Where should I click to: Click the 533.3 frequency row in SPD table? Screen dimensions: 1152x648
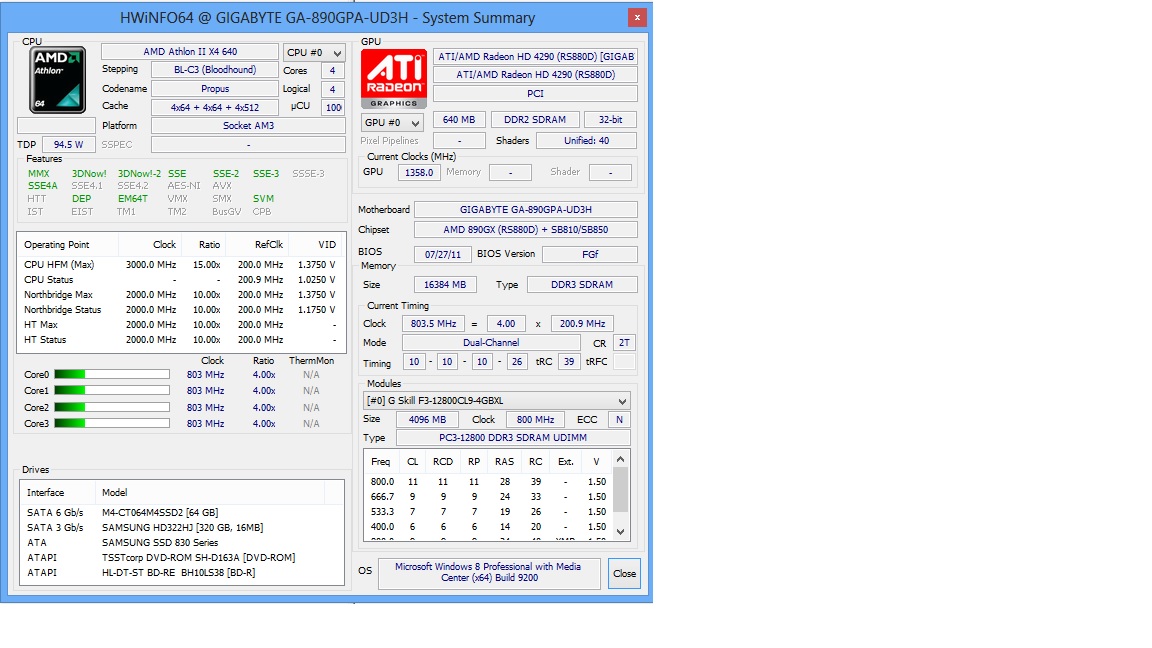[x=489, y=511]
